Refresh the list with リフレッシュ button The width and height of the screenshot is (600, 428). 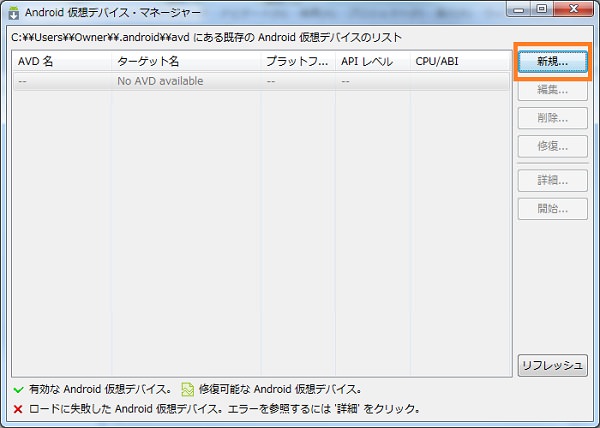553,366
